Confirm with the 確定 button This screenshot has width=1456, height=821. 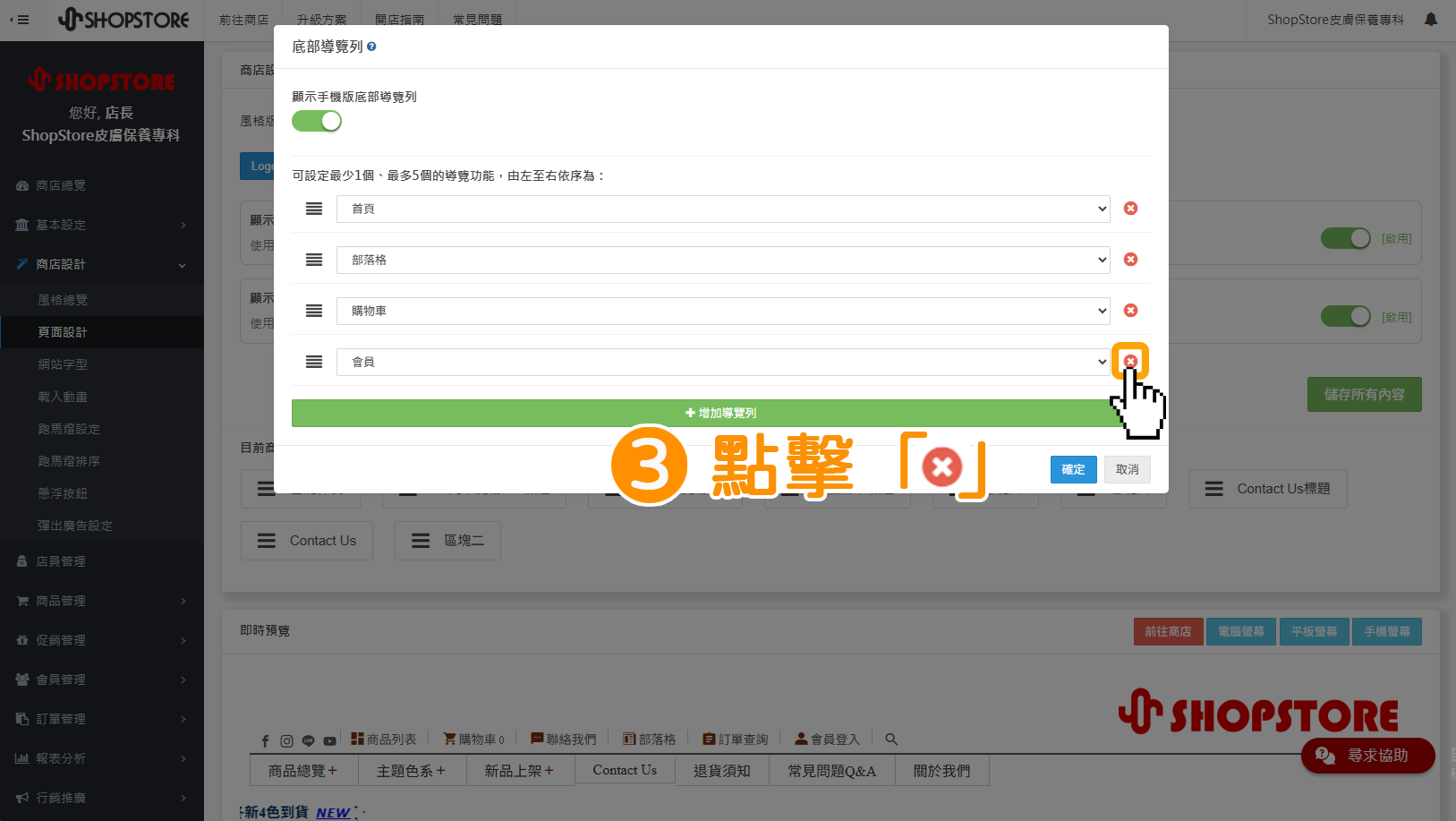click(x=1073, y=469)
